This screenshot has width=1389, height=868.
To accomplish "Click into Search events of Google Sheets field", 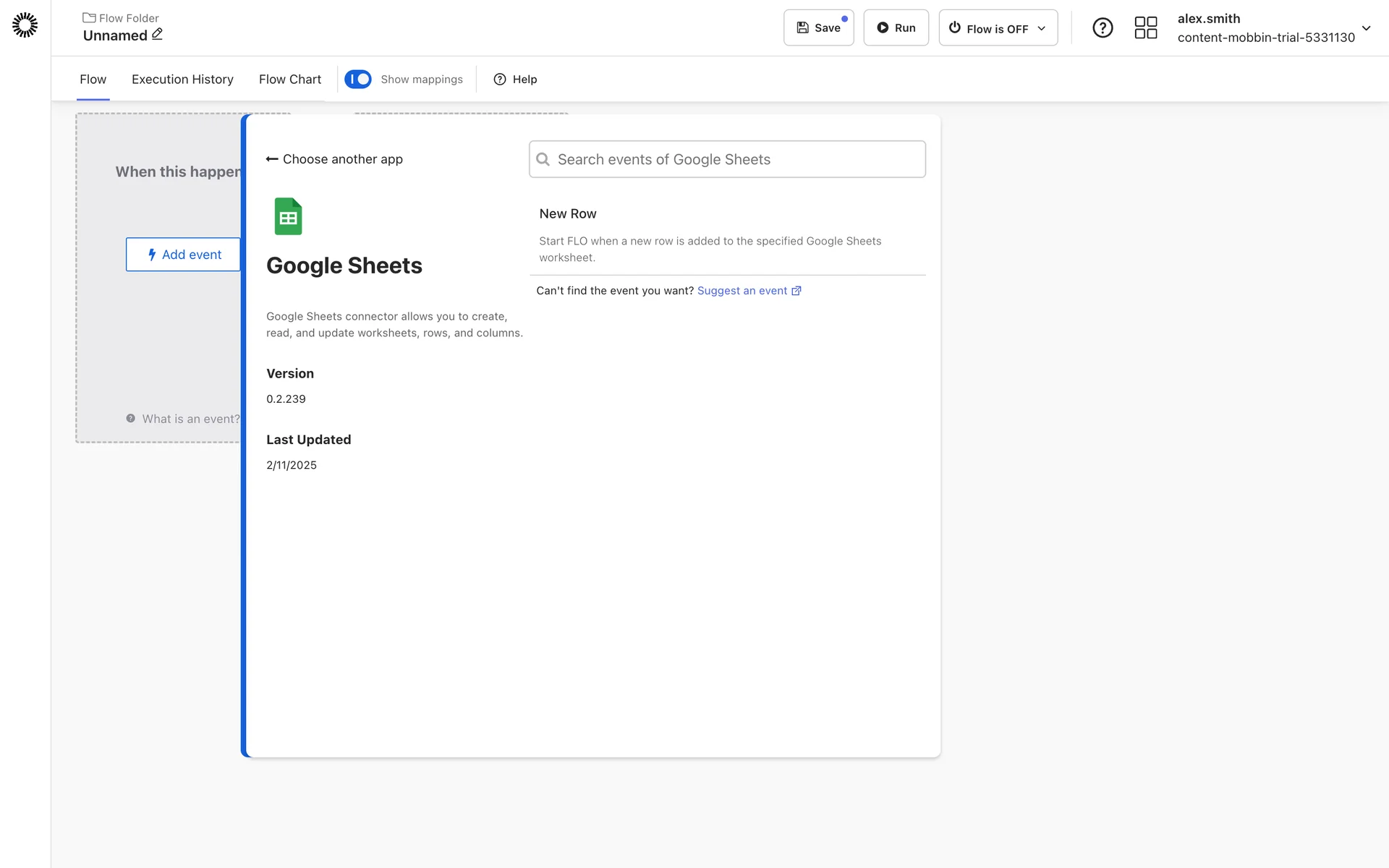I will pyautogui.click(x=727, y=159).
